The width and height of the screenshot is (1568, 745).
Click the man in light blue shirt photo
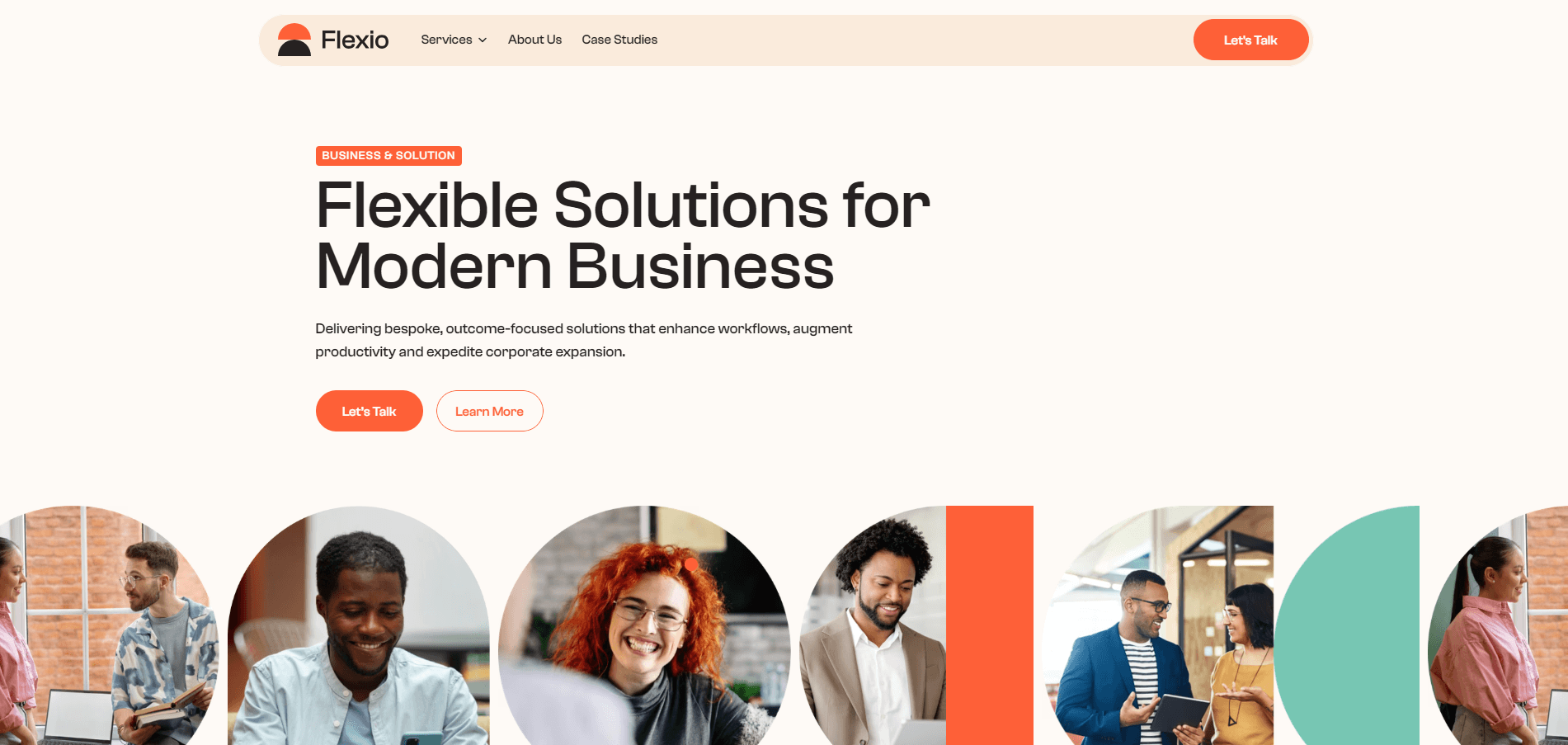tap(359, 625)
